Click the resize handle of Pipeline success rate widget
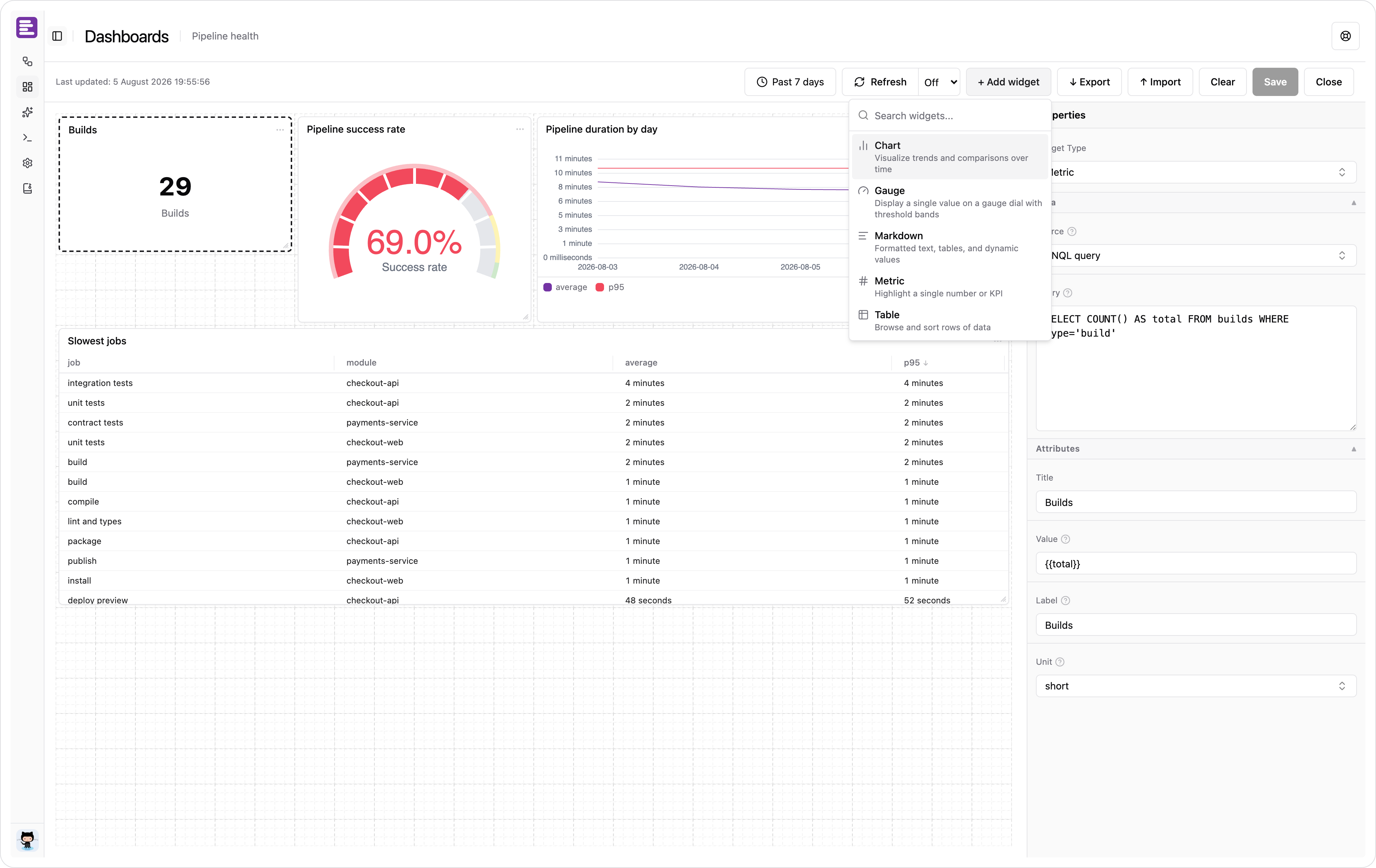Image resolution: width=1376 pixels, height=868 pixels. pyautogui.click(x=526, y=317)
